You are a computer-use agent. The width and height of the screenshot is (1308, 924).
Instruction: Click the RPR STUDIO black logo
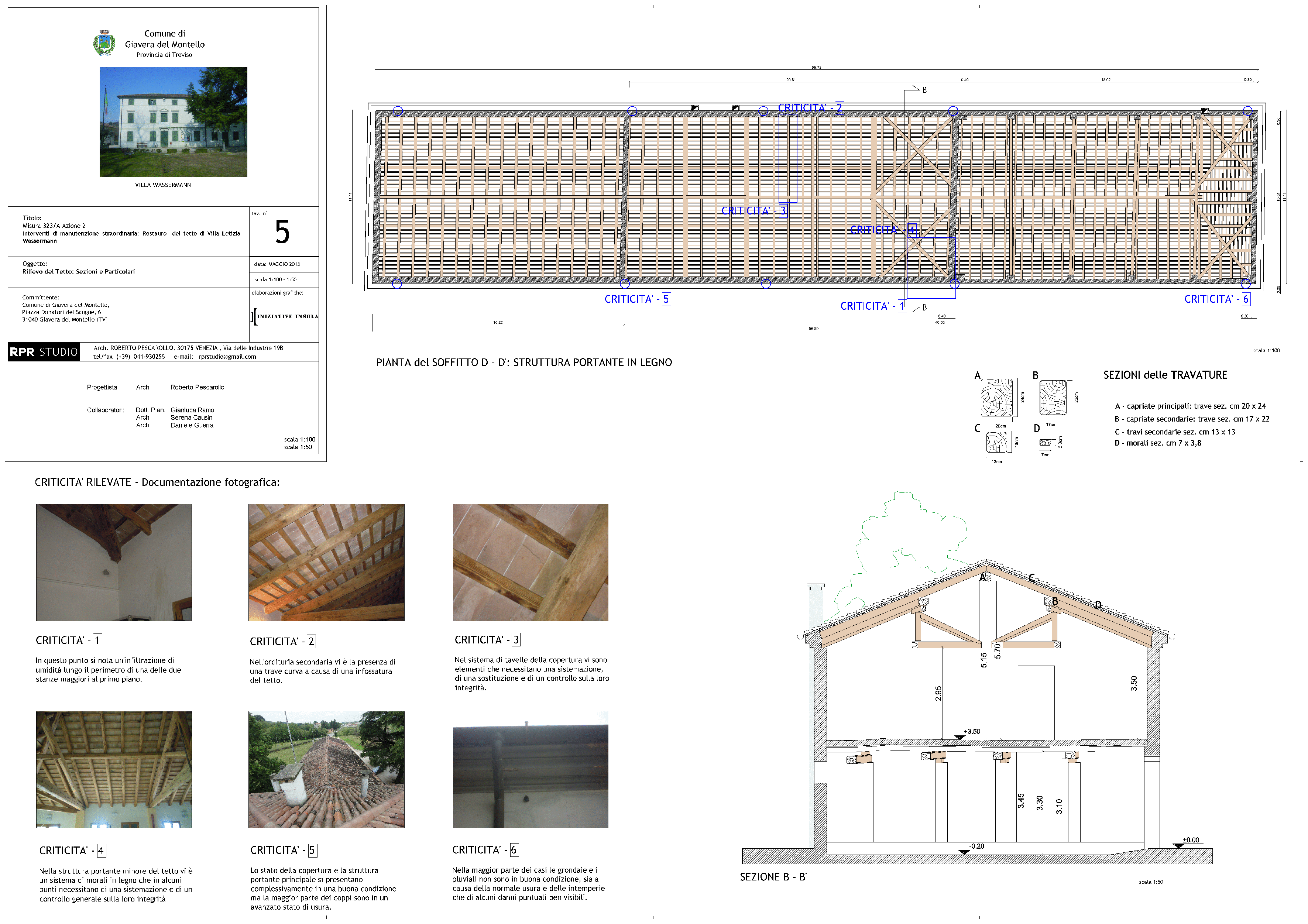coord(44,351)
